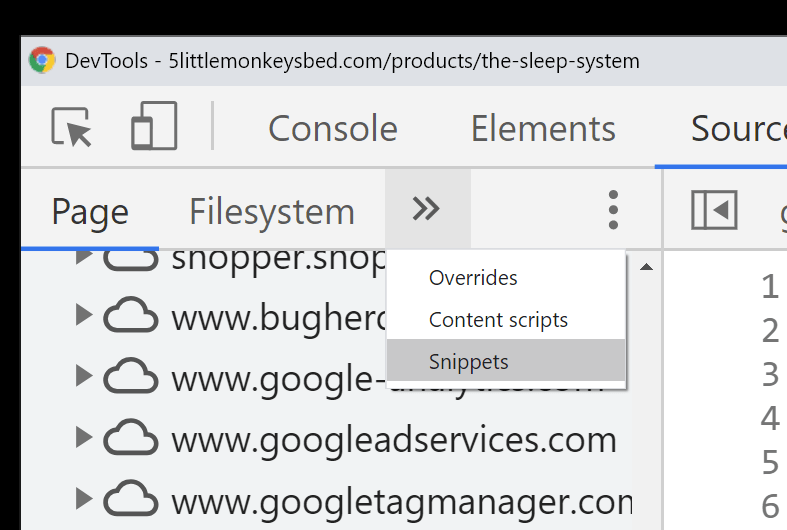Viewport: 787px width, 530px height.
Task: Hide the navigator sidebar pane
Action: pyautogui.click(x=714, y=210)
